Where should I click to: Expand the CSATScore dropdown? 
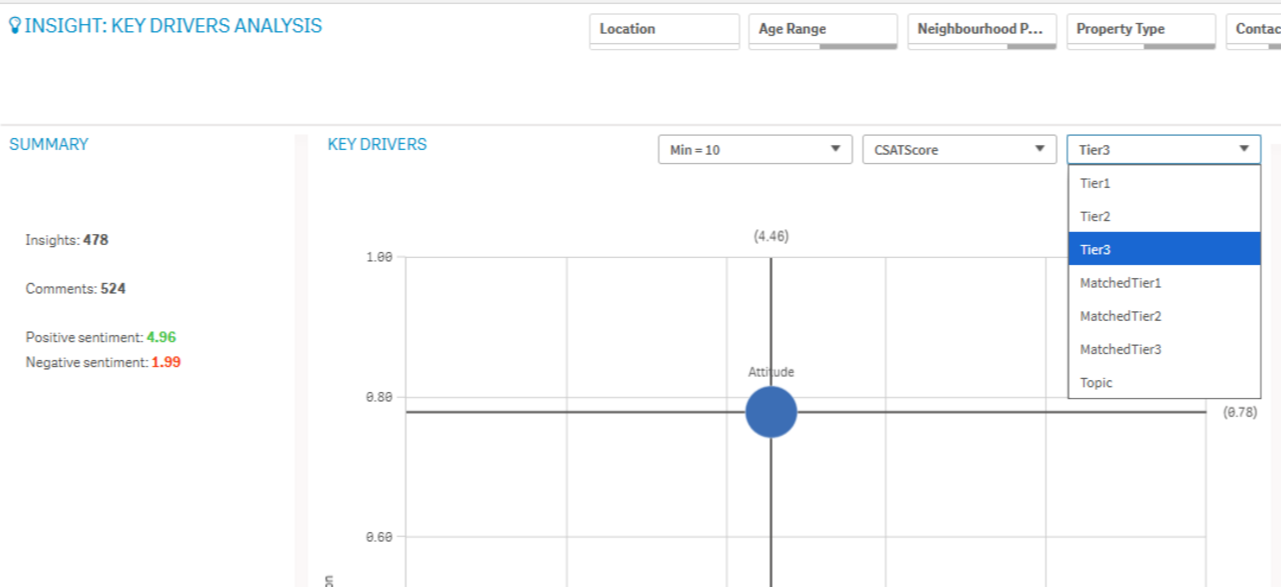[x=959, y=150]
